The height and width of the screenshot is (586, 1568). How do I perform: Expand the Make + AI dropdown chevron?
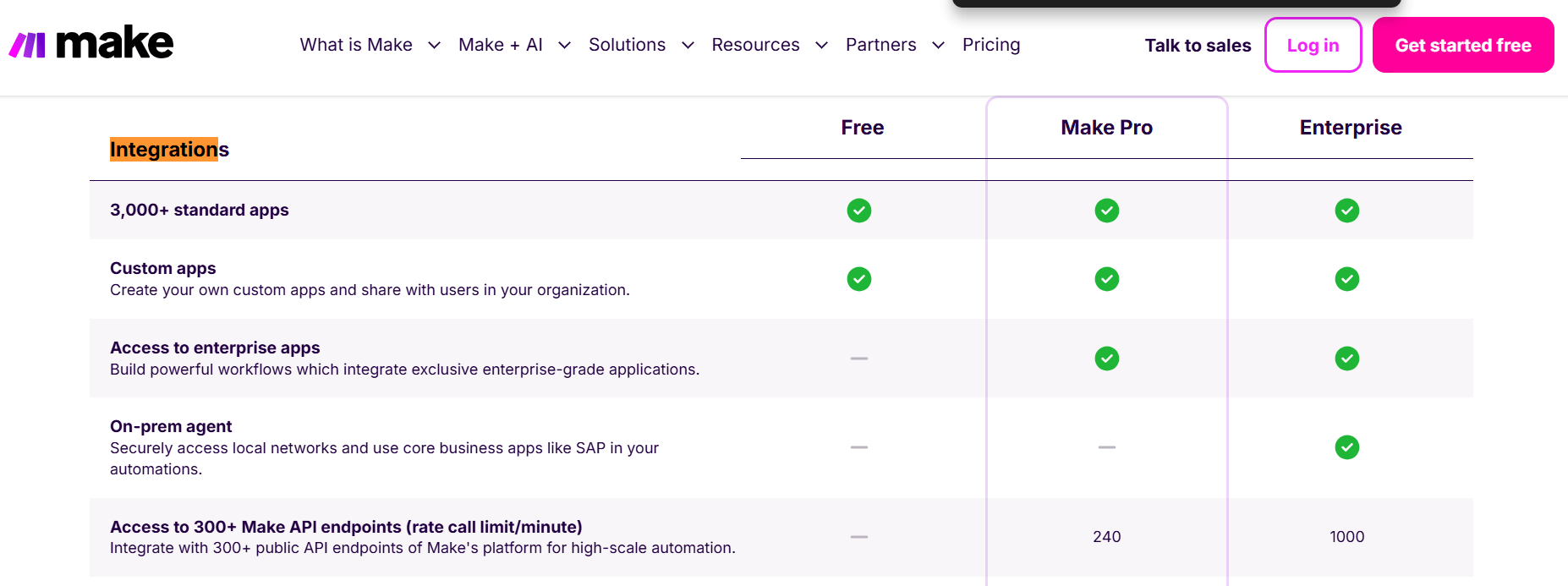pos(564,46)
